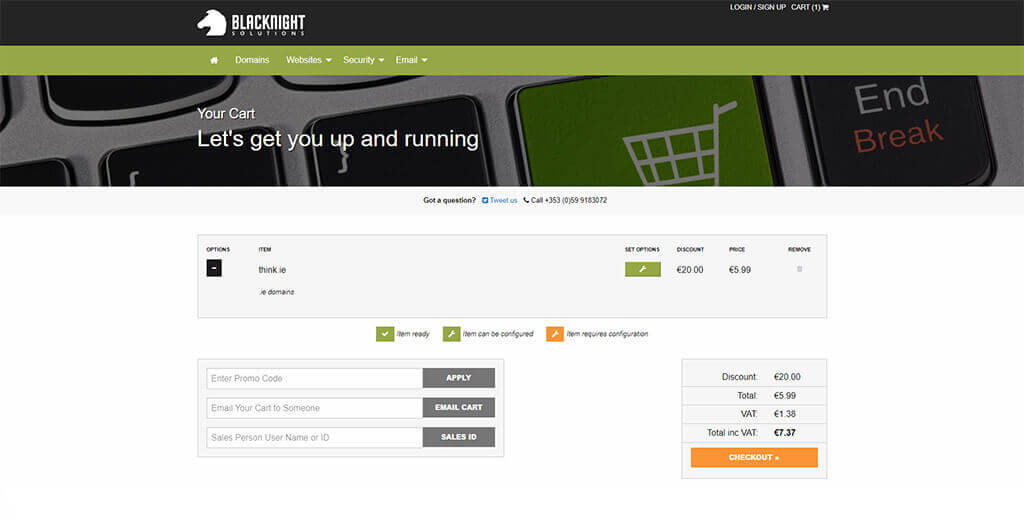Expand the Security dropdown menu
The height and width of the screenshot is (521, 1024).
pyautogui.click(x=363, y=60)
